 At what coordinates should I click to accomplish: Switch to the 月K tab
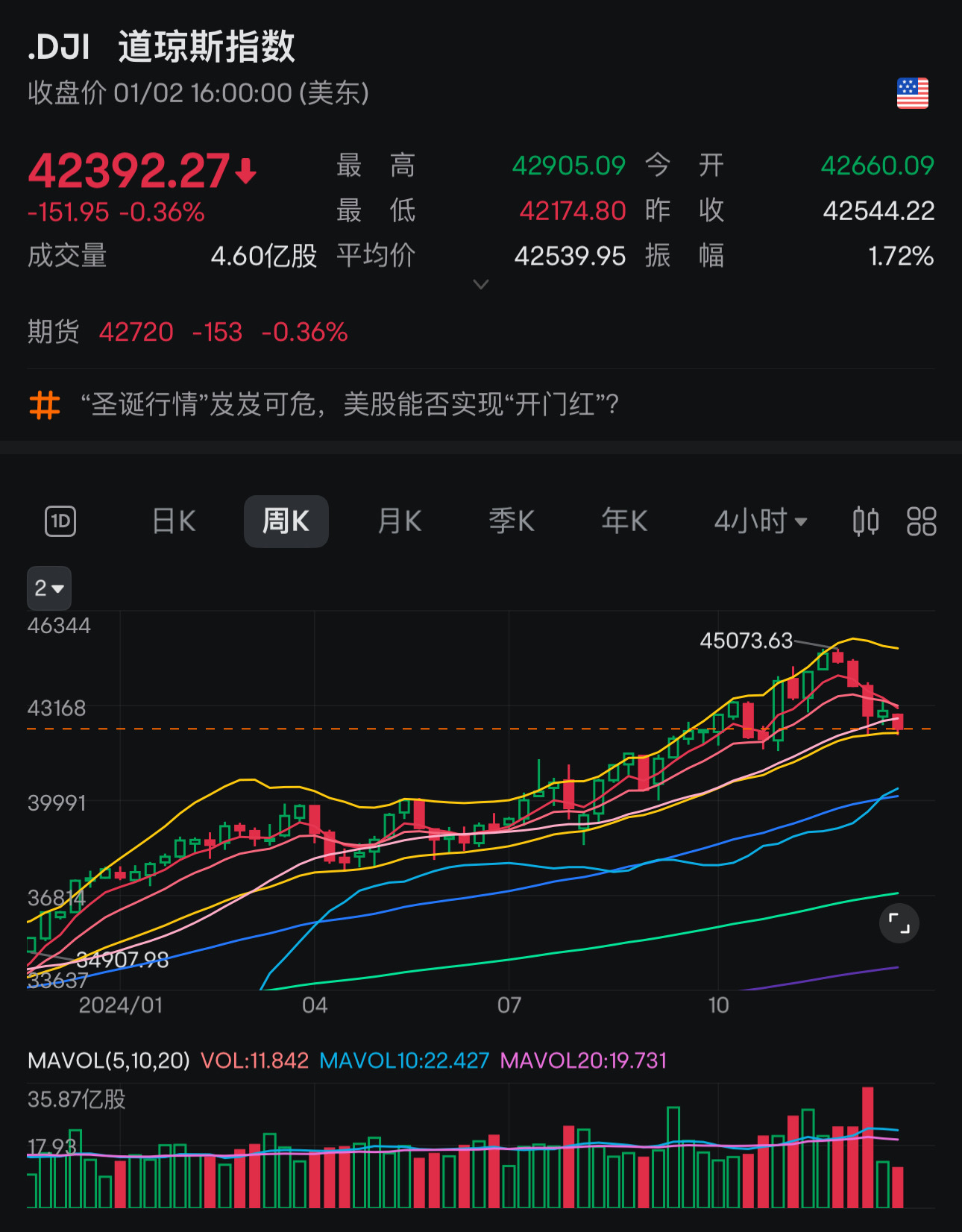pyautogui.click(x=399, y=521)
